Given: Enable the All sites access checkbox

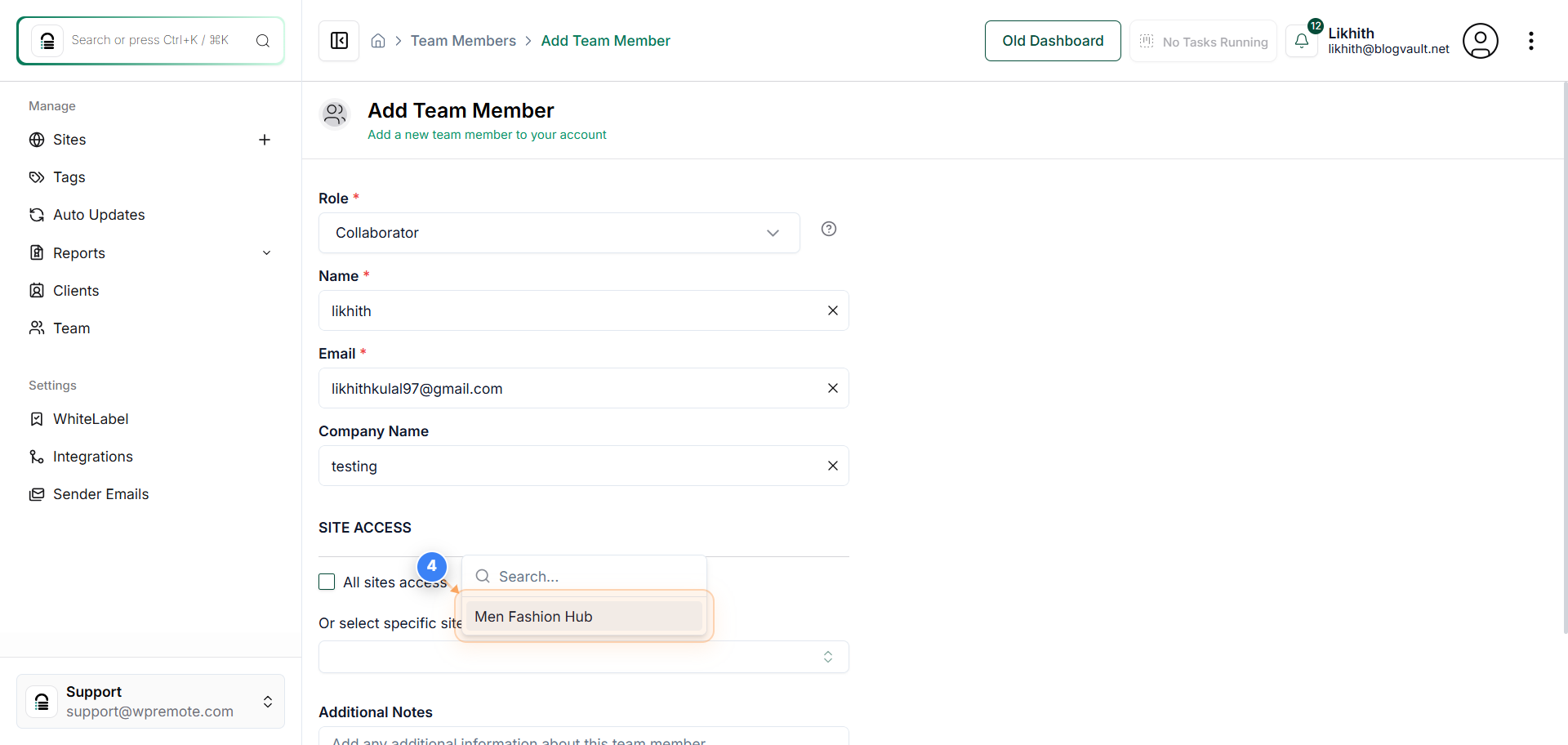Looking at the screenshot, I should pos(327,582).
